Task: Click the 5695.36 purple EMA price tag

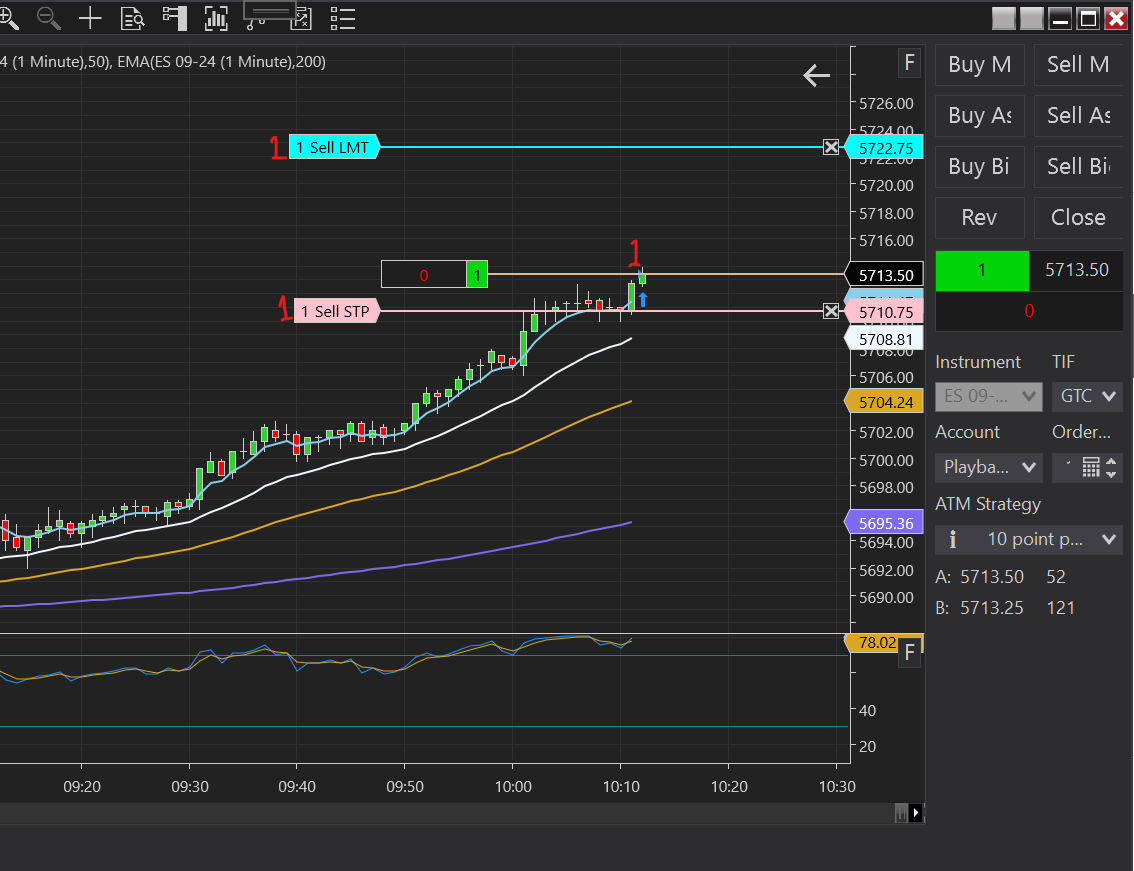Action: [884, 523]
